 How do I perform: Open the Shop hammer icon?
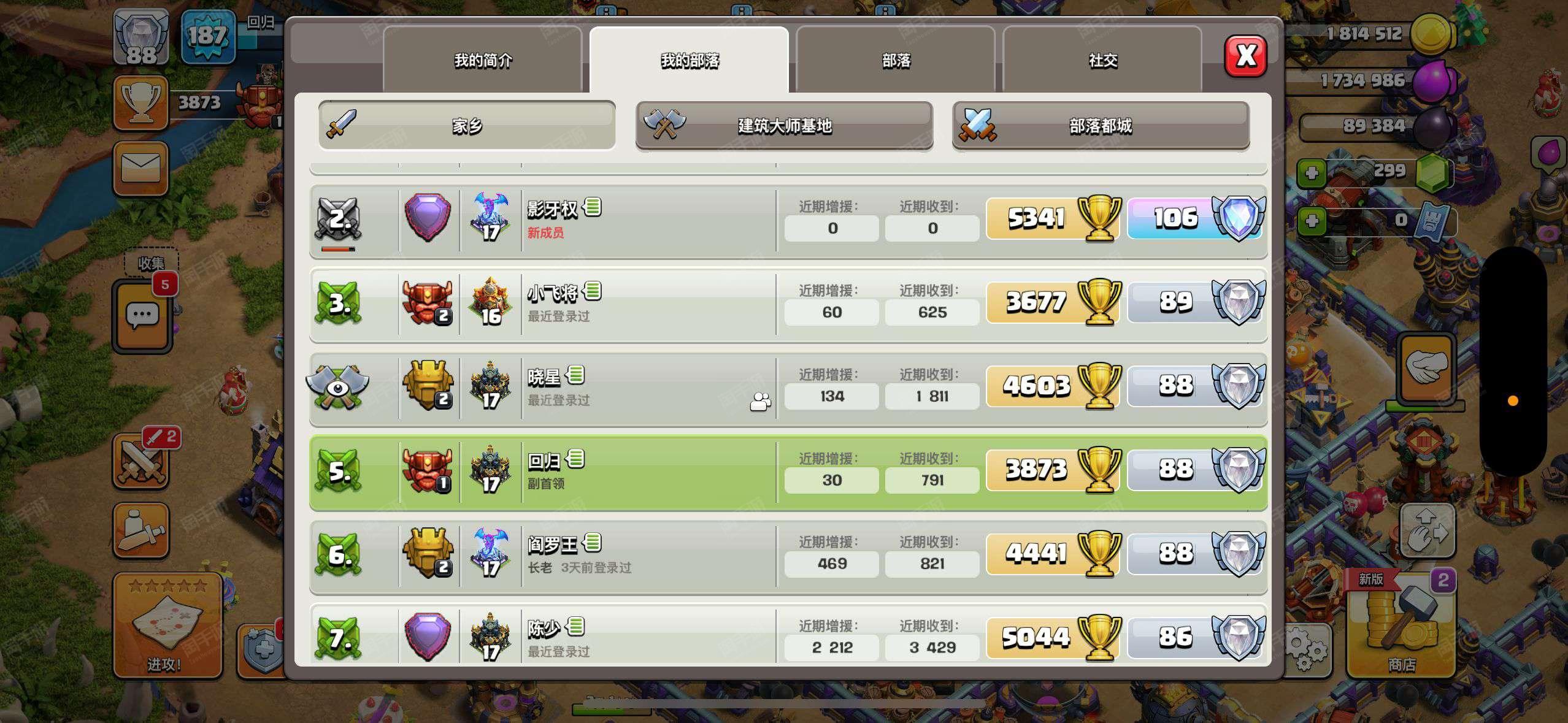(1401, 624)
